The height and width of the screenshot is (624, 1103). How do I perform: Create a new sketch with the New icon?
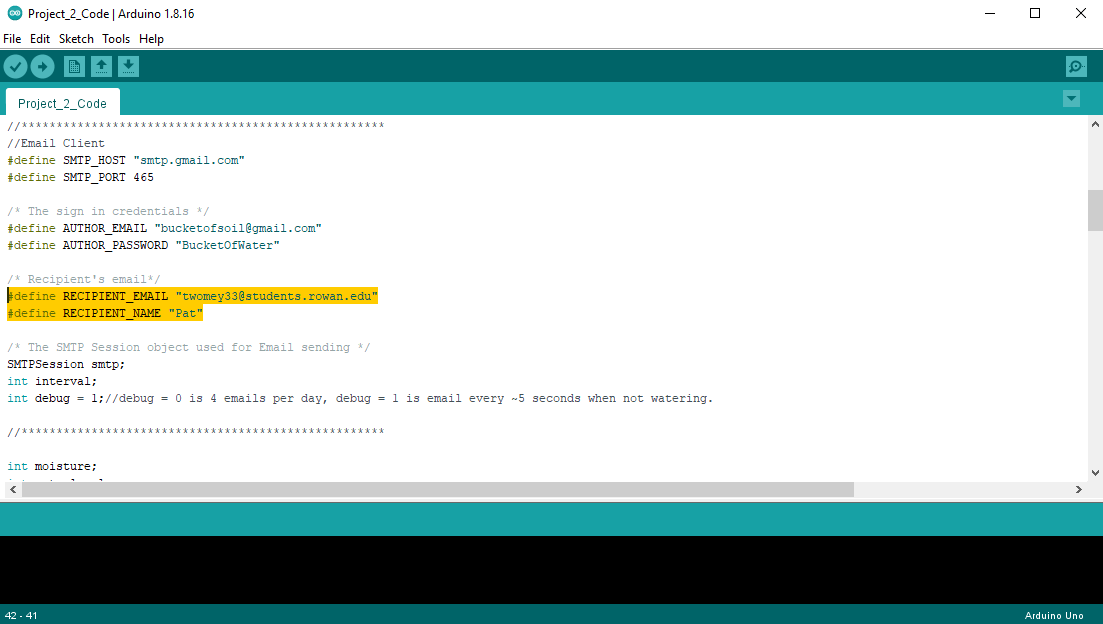coord(74,66)
